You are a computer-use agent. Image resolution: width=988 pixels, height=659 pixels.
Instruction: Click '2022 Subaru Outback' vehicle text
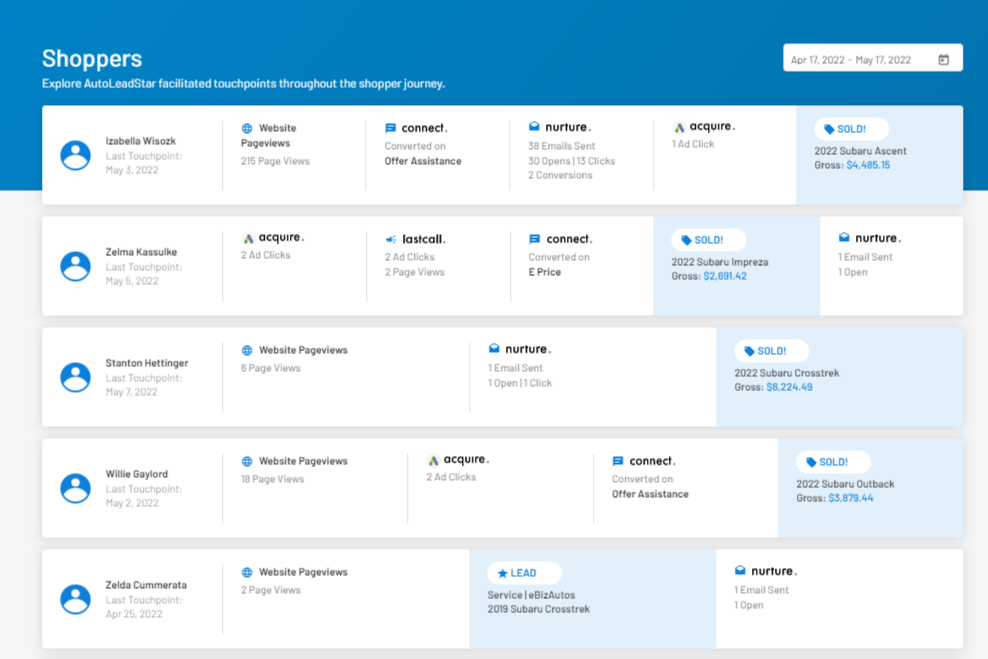tap(845, 484)
